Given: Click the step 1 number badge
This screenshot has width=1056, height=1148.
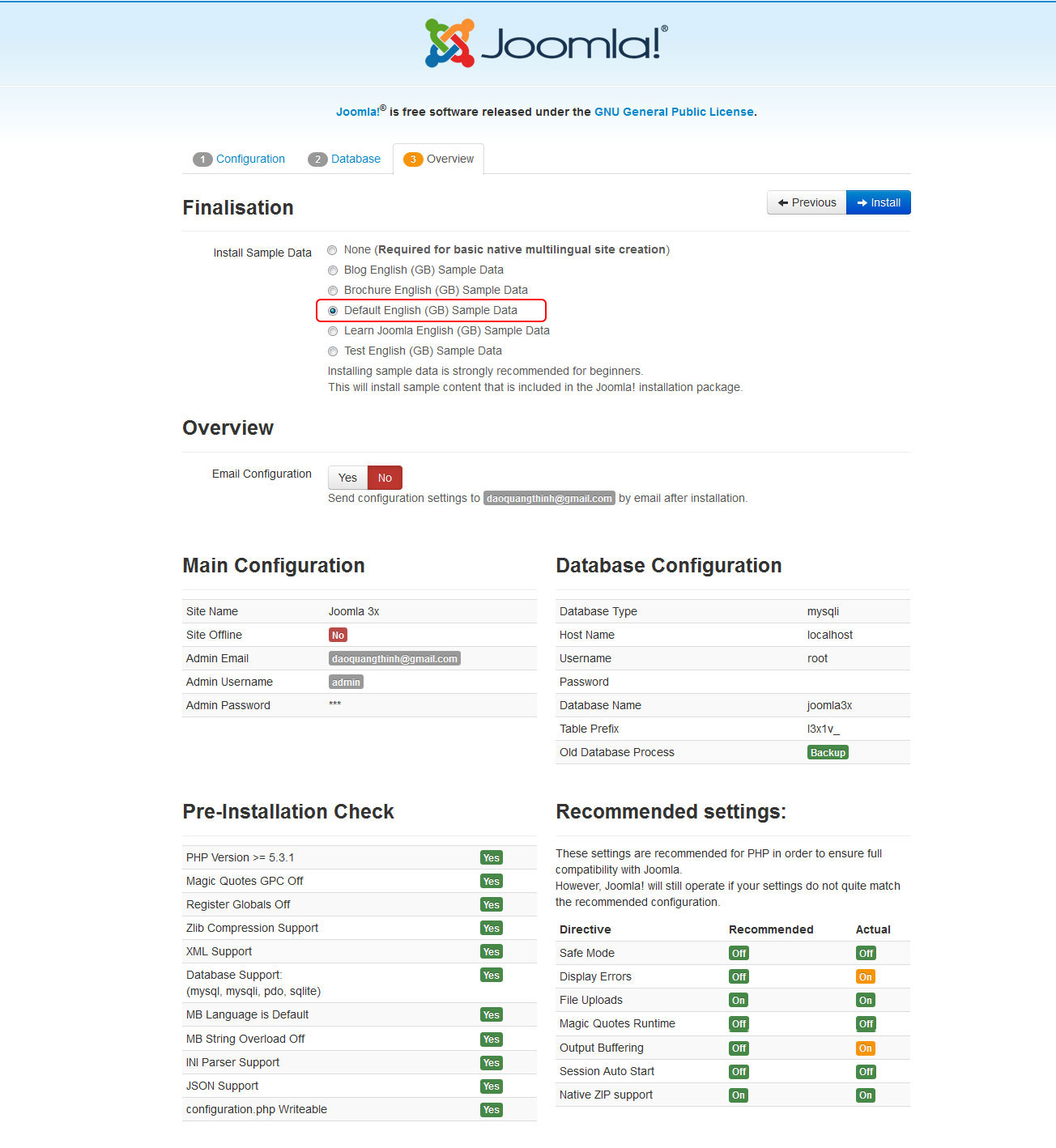Looking at the screenshot, I should pos(202,159).
